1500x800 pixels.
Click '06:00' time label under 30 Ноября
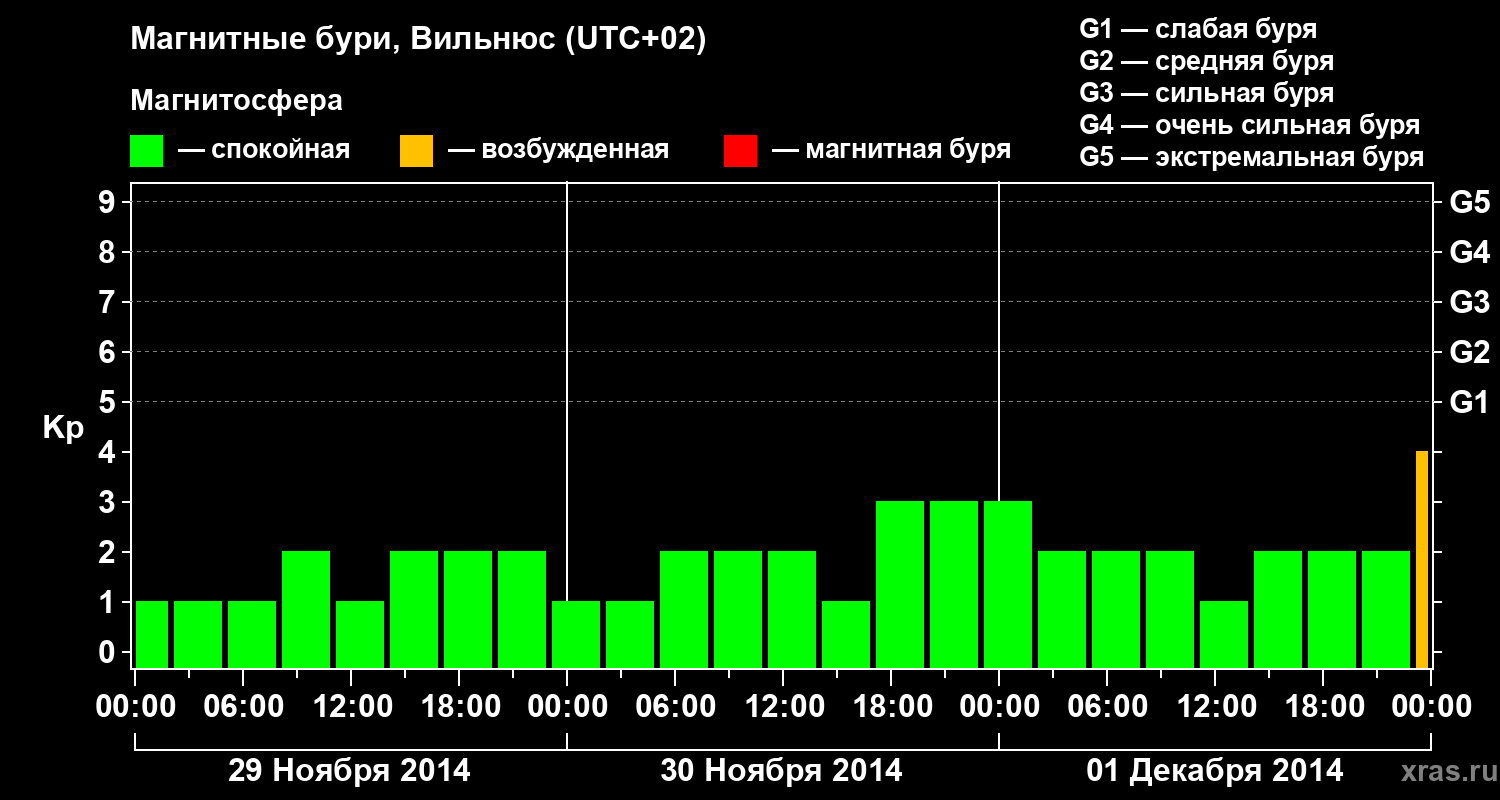point(676,707)
